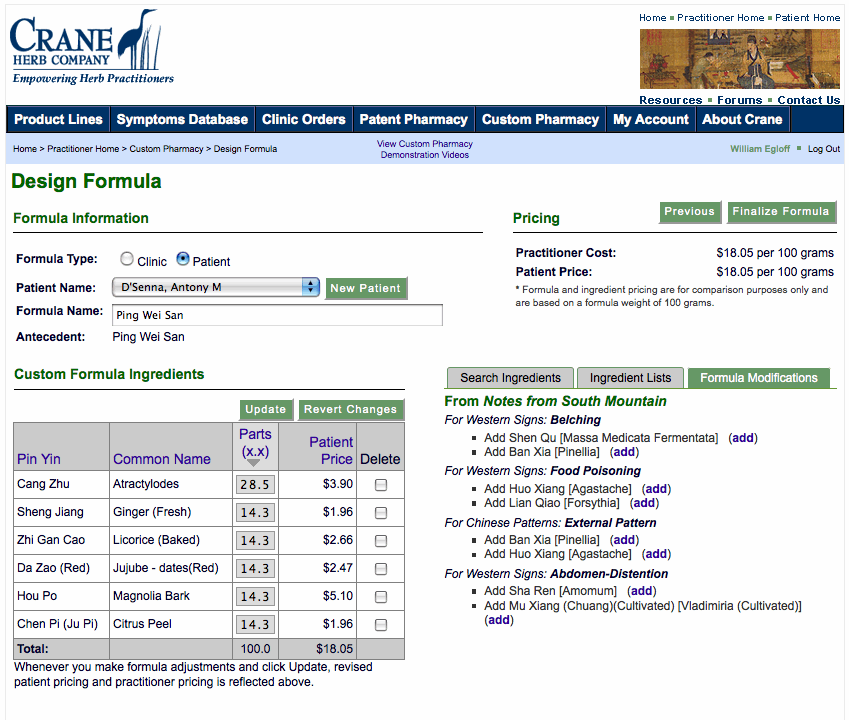The image size is (849, 720).
Task: Switch to the Search Ingredients tab
Action: 510,378
